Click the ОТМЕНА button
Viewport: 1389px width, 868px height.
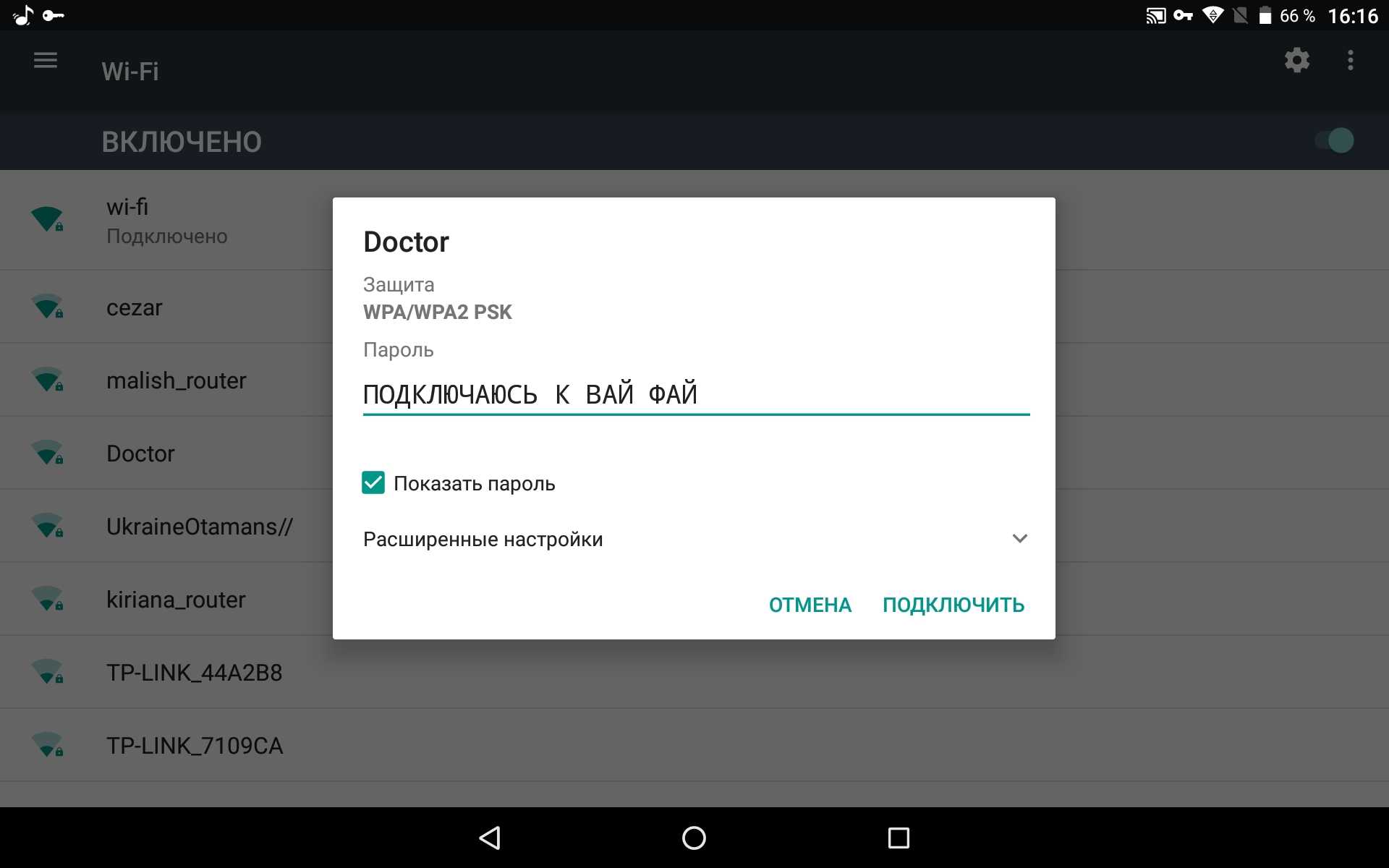(x=809, y=604)
